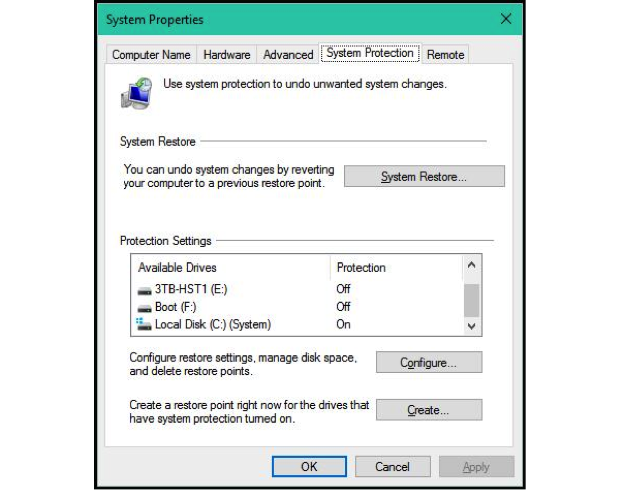Confirm with the OK button
Viewport: 620px width, 490px height.
coord(309,467)
